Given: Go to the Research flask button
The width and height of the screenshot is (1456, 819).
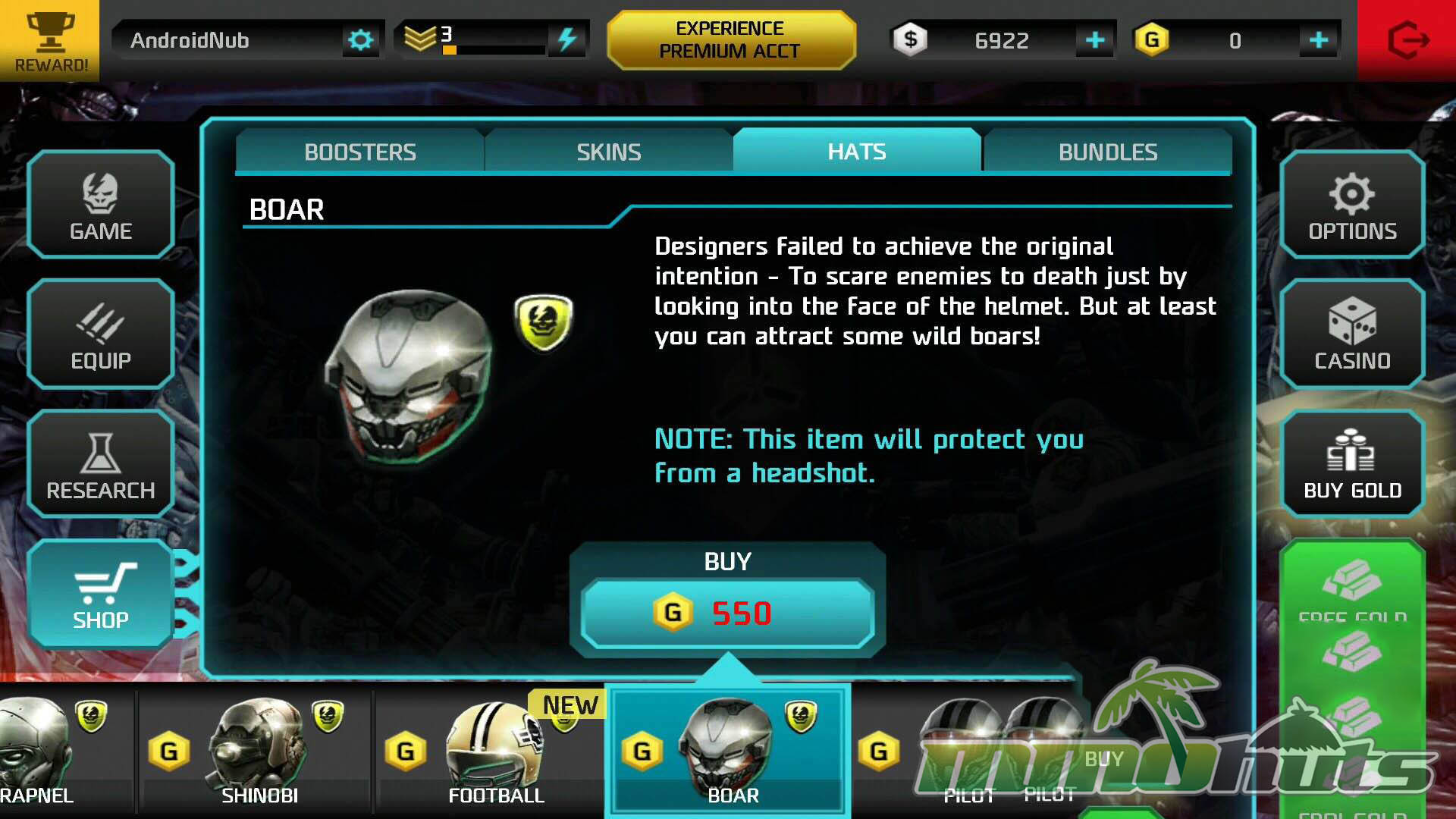Looking at the screenshot, I should coord(101,464).
